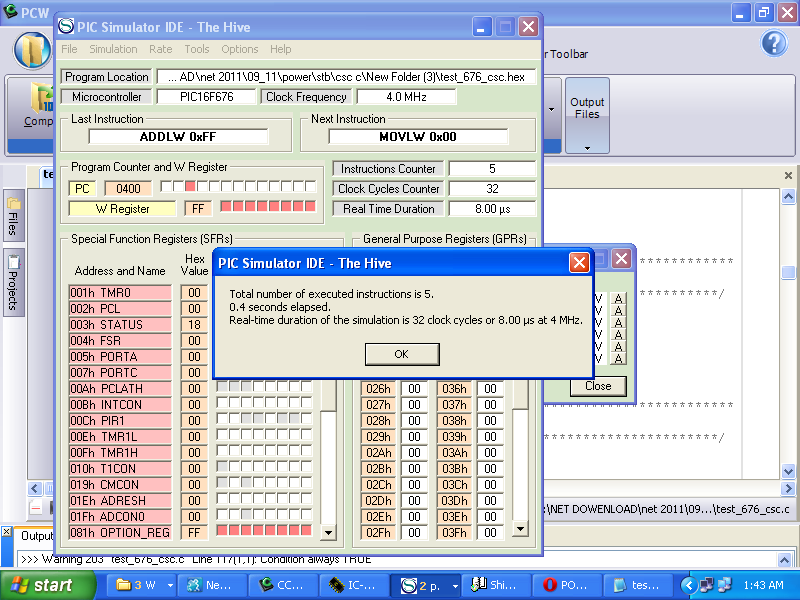
Task: Toggle the rightmost bit of the ADRESH row
Action: pyautogui.click(x=306, y=498)
